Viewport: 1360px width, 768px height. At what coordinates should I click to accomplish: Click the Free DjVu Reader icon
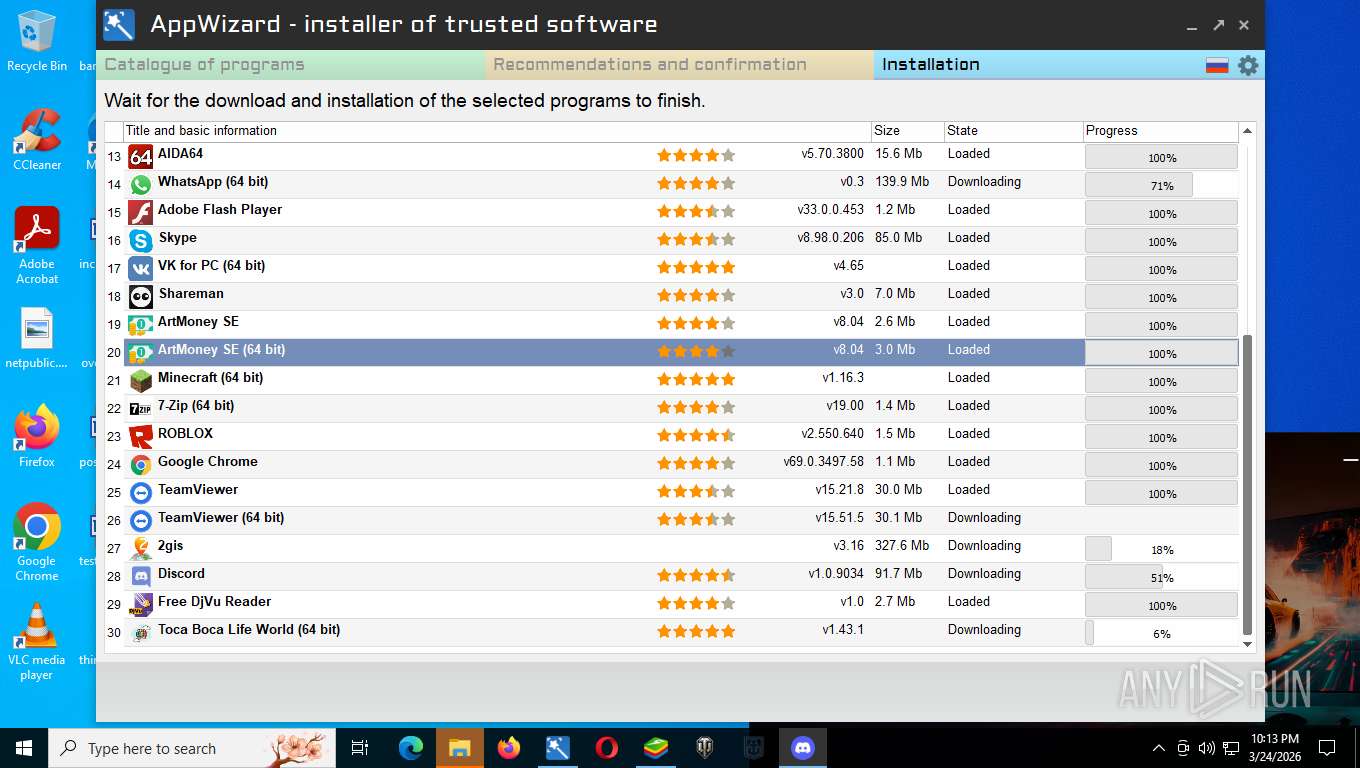tap(141, 604)
